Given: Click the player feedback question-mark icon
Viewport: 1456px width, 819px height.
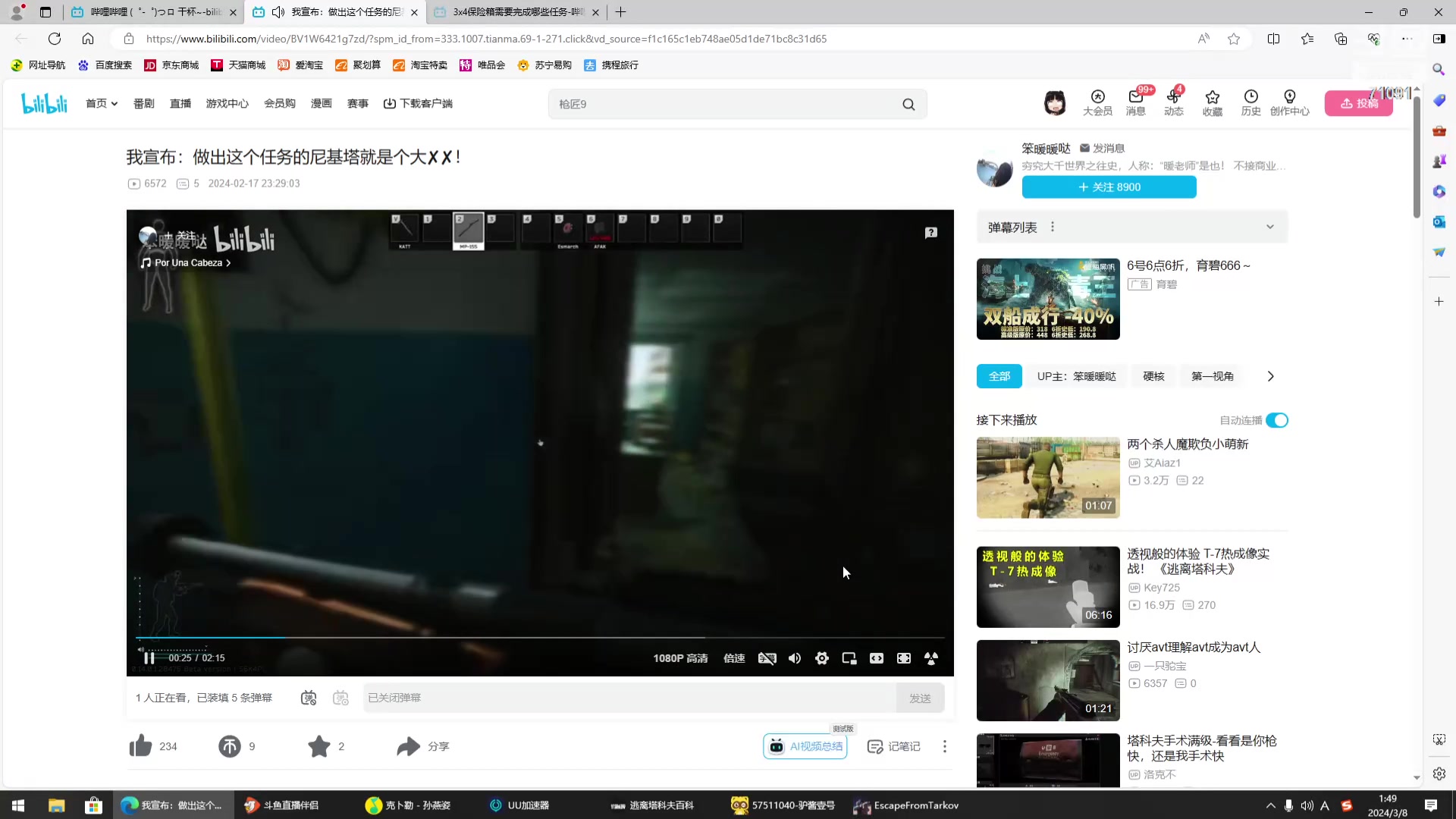Looking at the screenshot, I should coord(931,233).
